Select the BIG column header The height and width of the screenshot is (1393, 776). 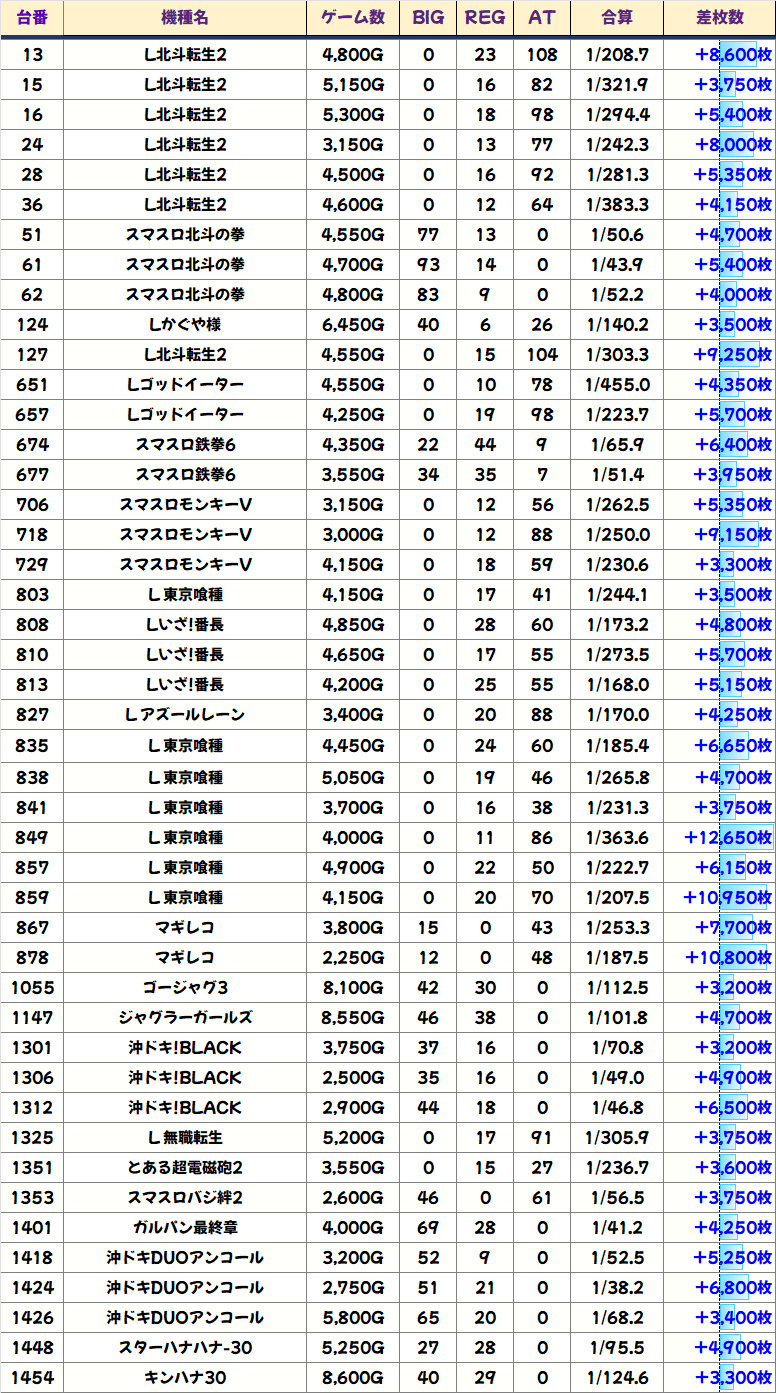click(x=428, y=18)
